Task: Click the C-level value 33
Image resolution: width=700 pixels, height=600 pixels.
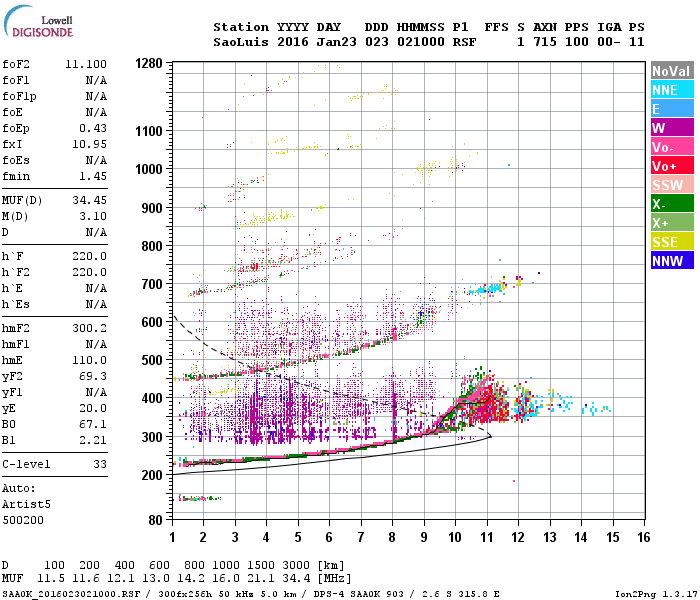Action: pyautogui.click(x=99, y=464)
